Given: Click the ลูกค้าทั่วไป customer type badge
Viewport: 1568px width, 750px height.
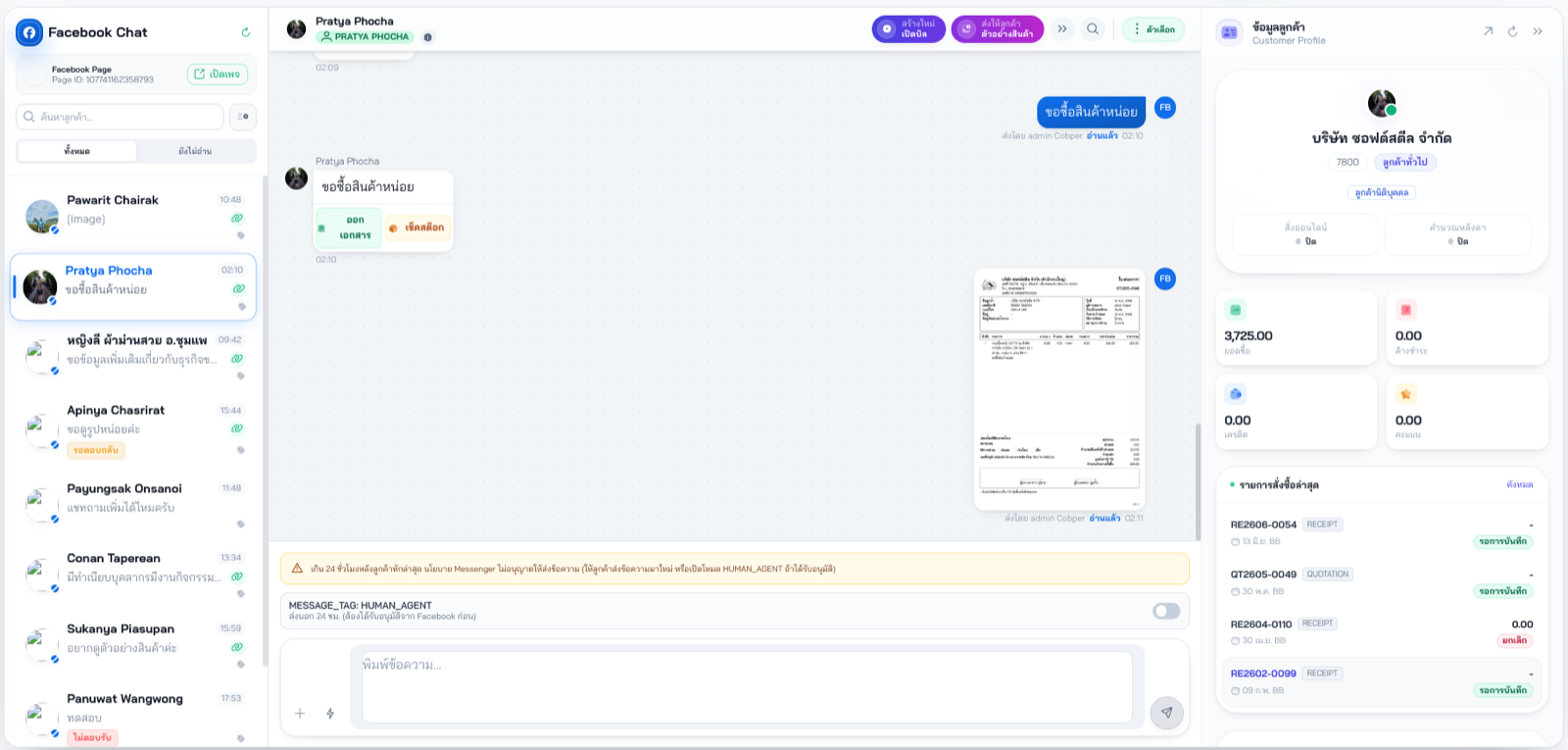Looking at the screenshot, I should pyautogui.click(x=1404, y=162).
